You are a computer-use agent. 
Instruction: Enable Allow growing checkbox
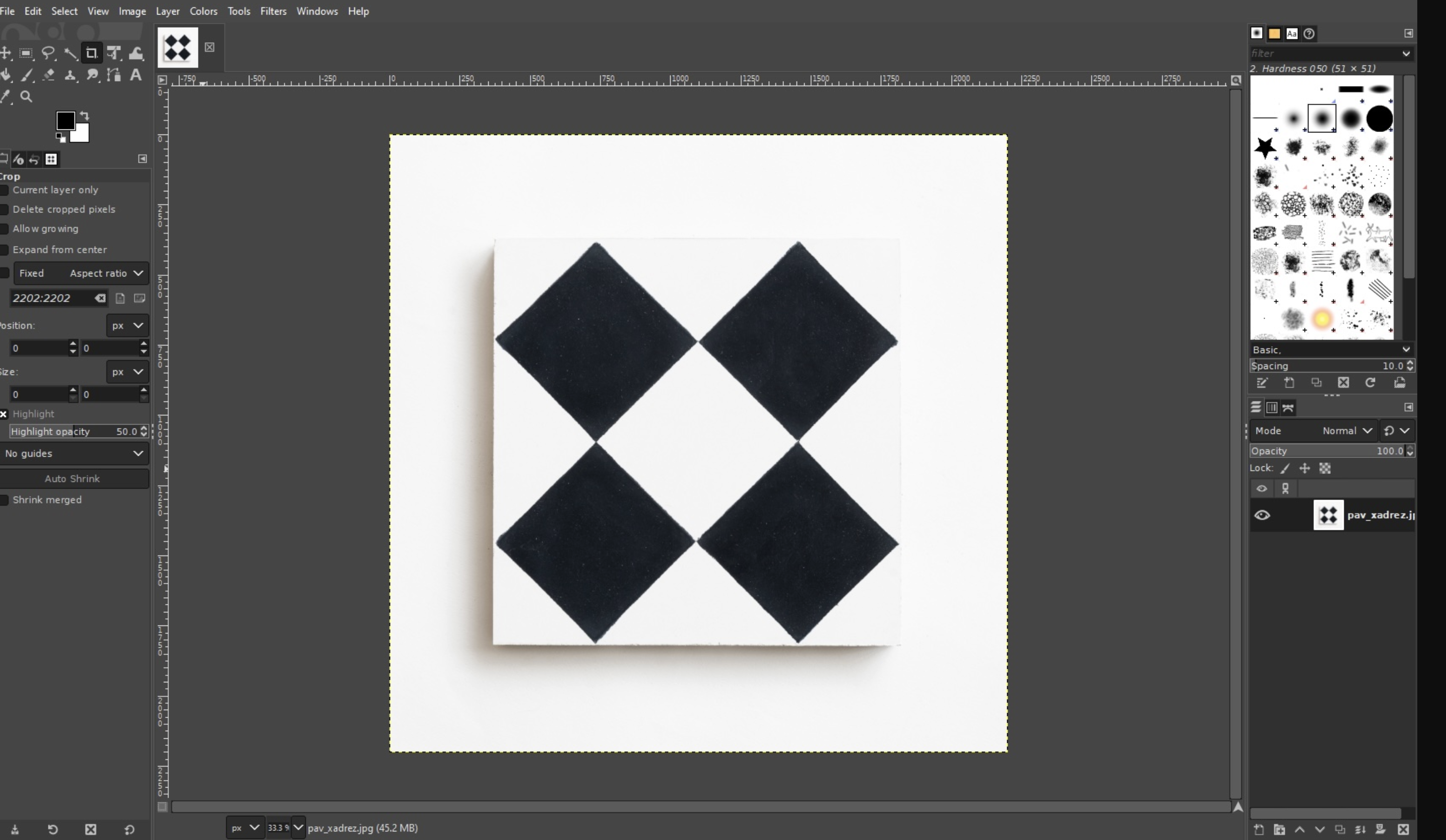[5, 229]
